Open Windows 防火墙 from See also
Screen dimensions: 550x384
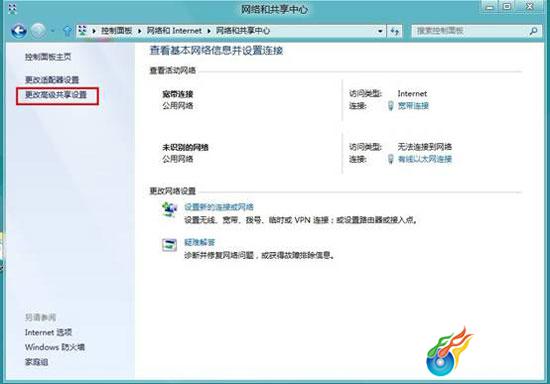click(x=55, y=347)
